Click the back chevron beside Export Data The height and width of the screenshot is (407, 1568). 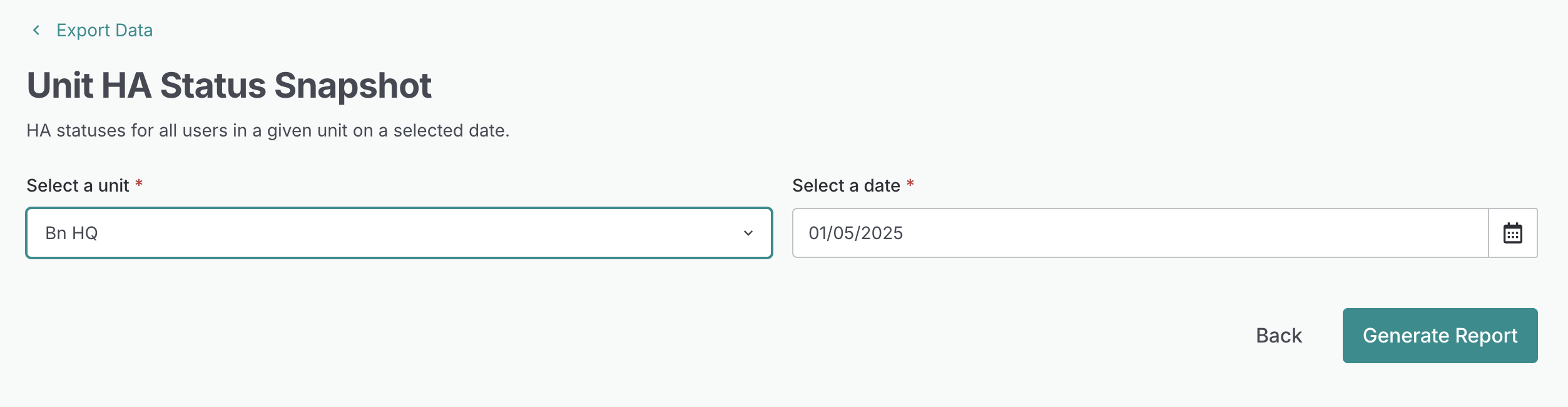pyautogui.click(x=36, y=30)
